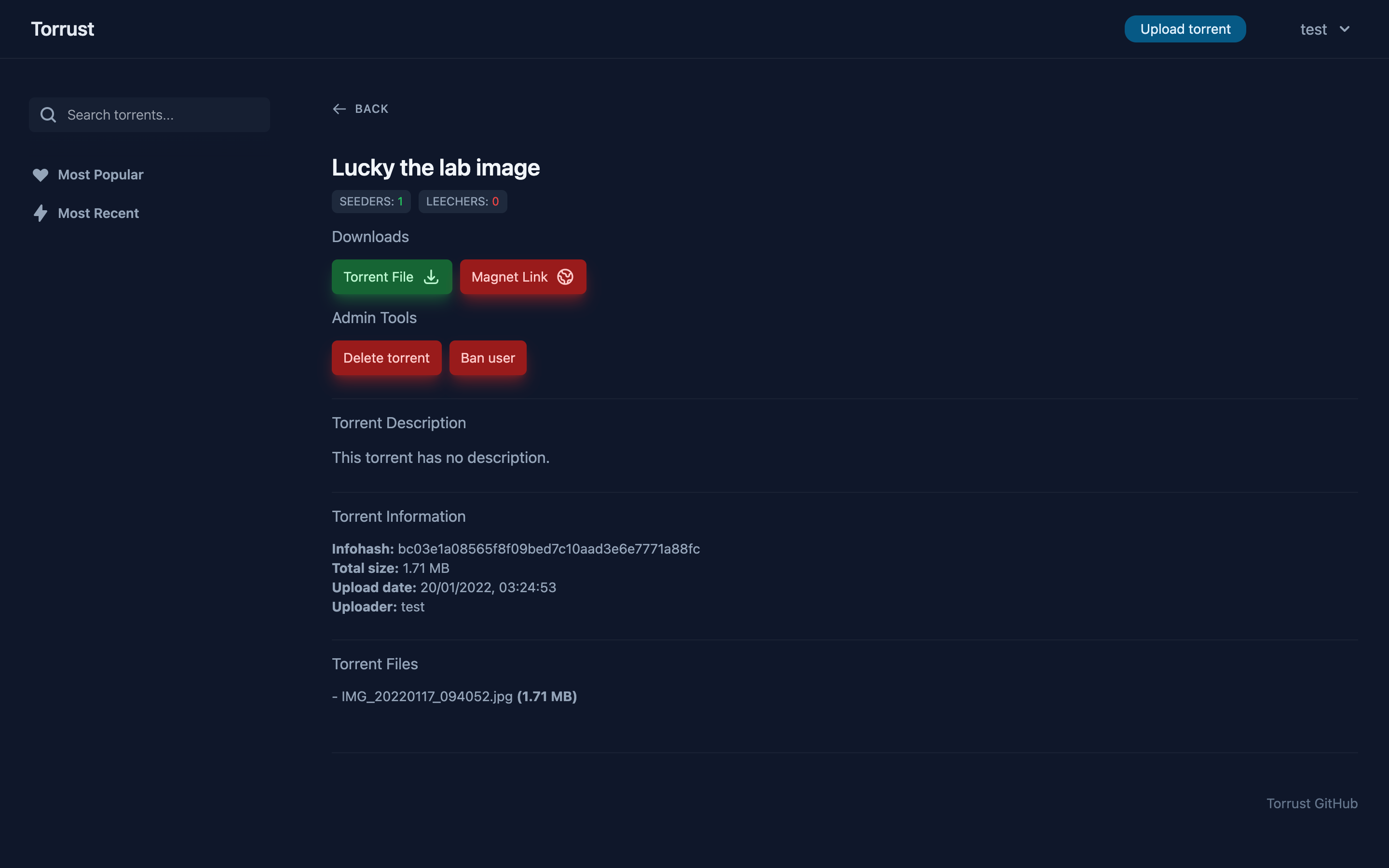Select the Most Popular menu item

click(x=100, y=173)
